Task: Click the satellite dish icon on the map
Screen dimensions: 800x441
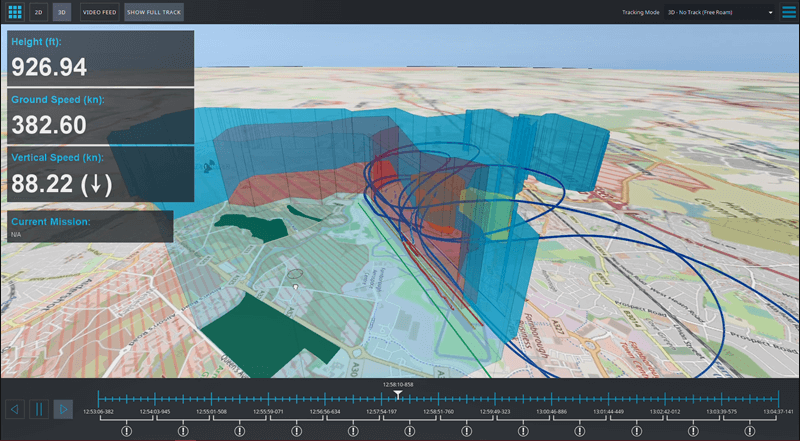Action: pos(210,166)
